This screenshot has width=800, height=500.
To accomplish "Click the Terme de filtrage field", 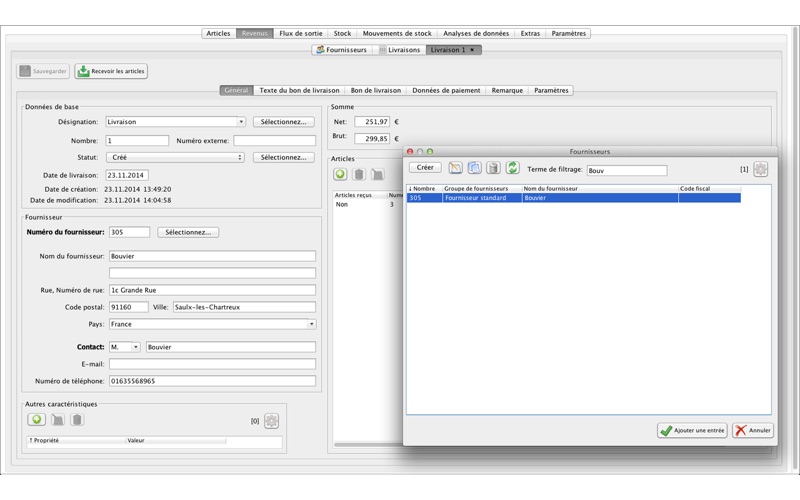I will pyautogui.click(x=627, y=170).
